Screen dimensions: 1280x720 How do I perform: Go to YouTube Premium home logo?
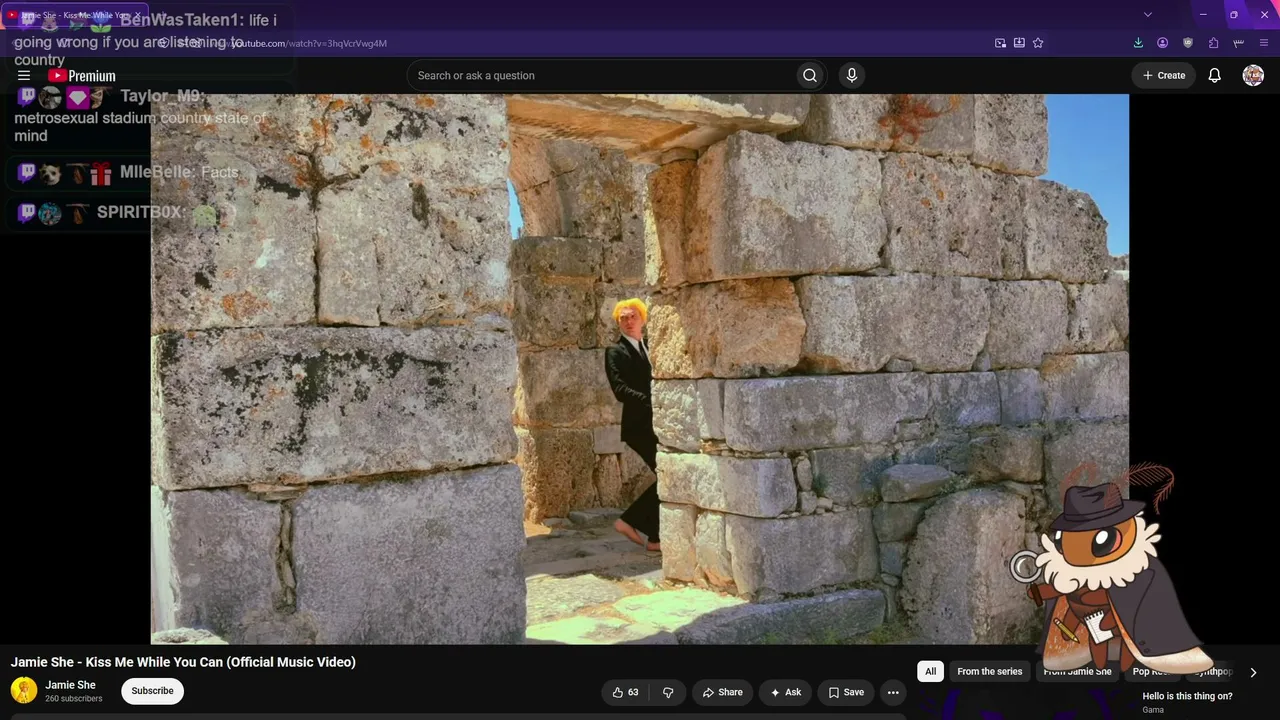(82, 76)
